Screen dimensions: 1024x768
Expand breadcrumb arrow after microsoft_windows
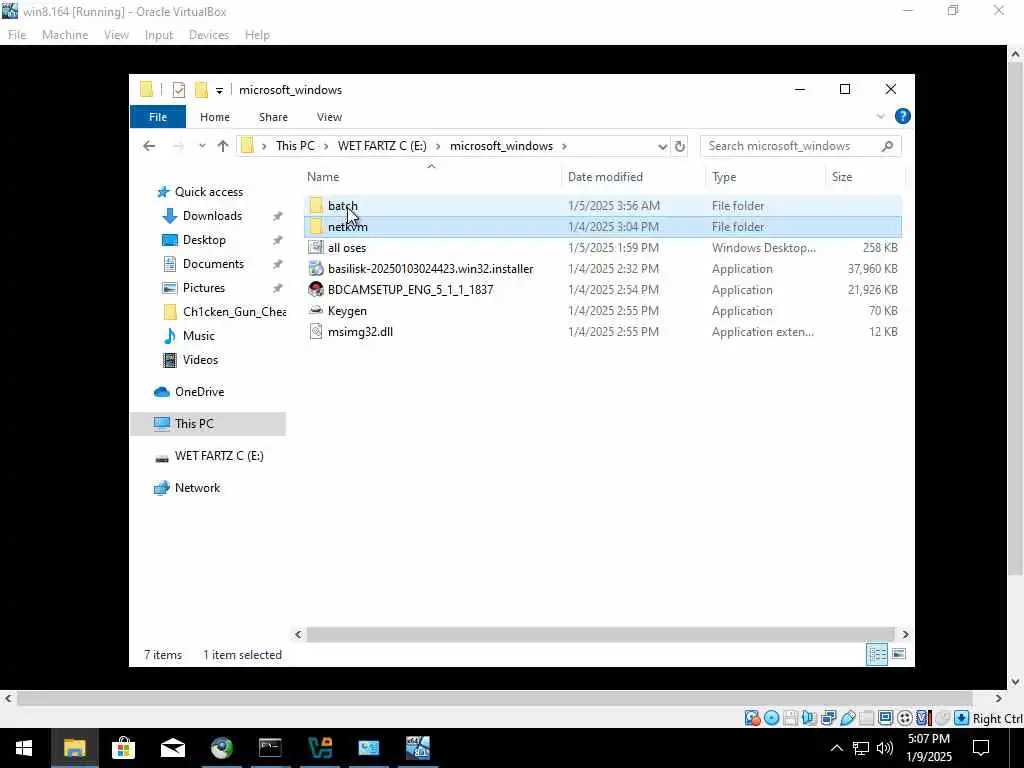click(x=564, y=146)
